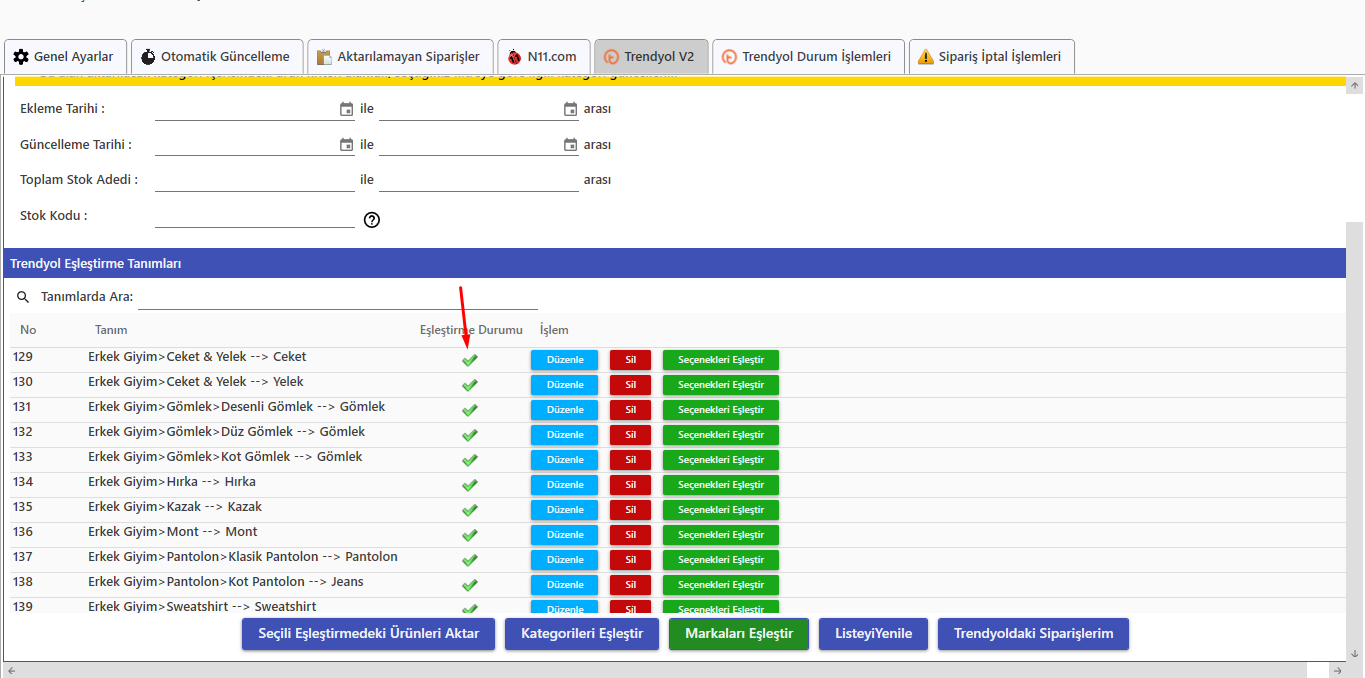Refresh the list with ListeyiYenile
This screenshot has width=1365, height=678.
point(874,634)
